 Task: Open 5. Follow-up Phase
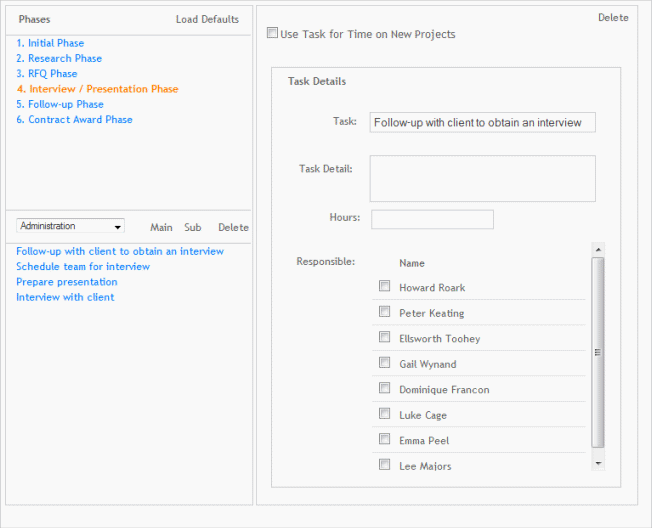point(60,104)
